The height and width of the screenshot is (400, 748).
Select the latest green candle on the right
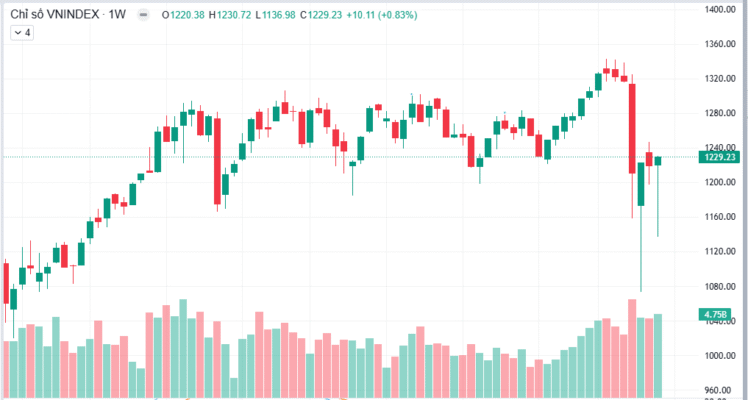coord(658,161)
